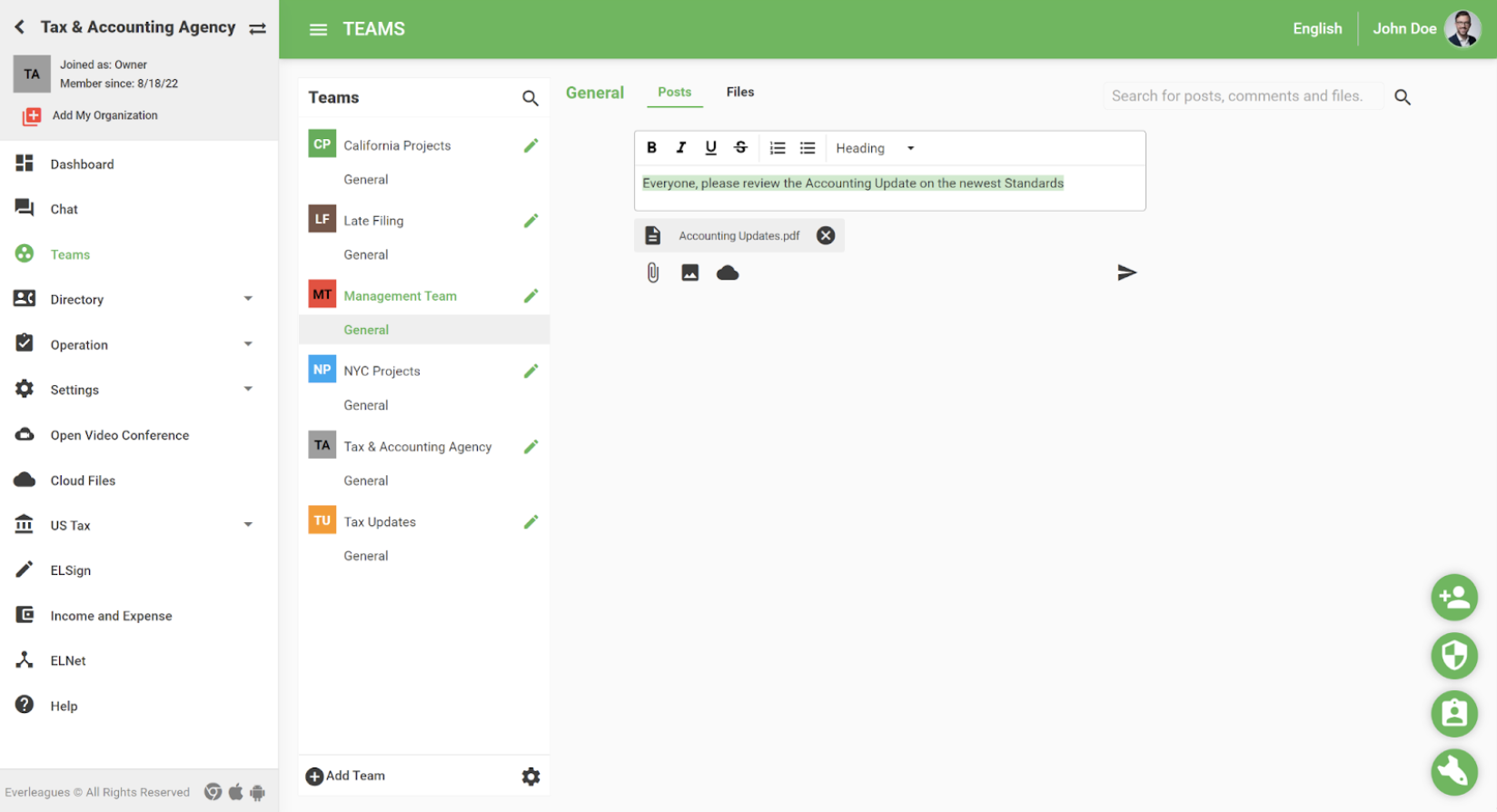Expand the Settings menu arrow

click(248, 389)
